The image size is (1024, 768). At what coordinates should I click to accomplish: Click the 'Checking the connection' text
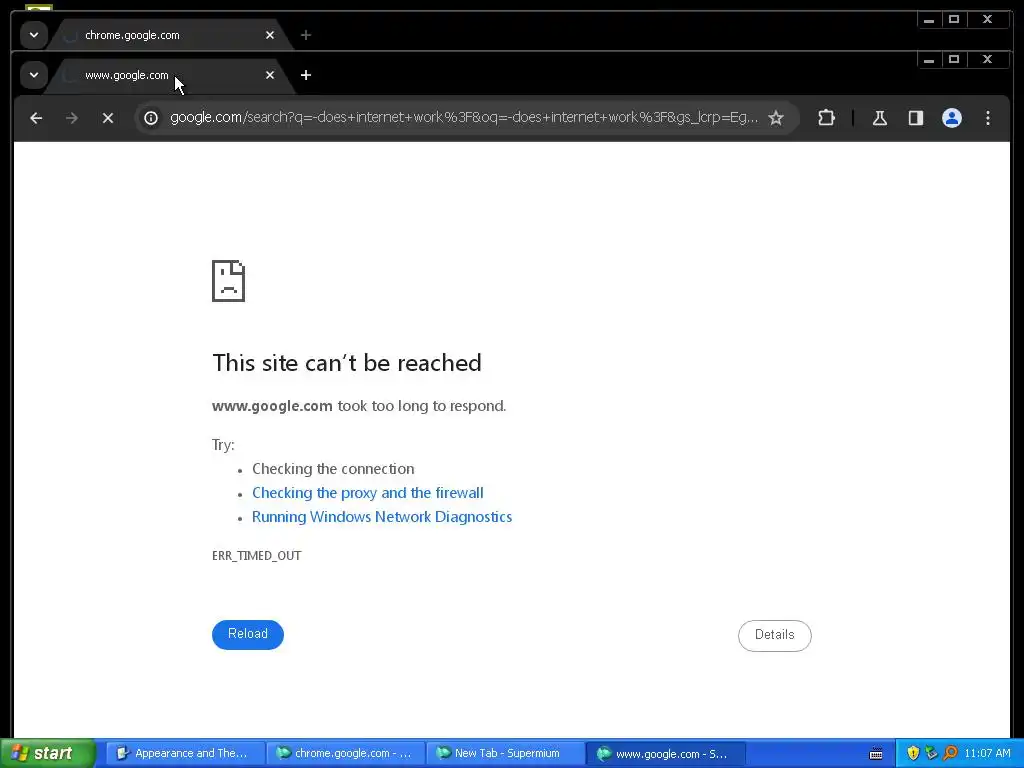(333, 469)
